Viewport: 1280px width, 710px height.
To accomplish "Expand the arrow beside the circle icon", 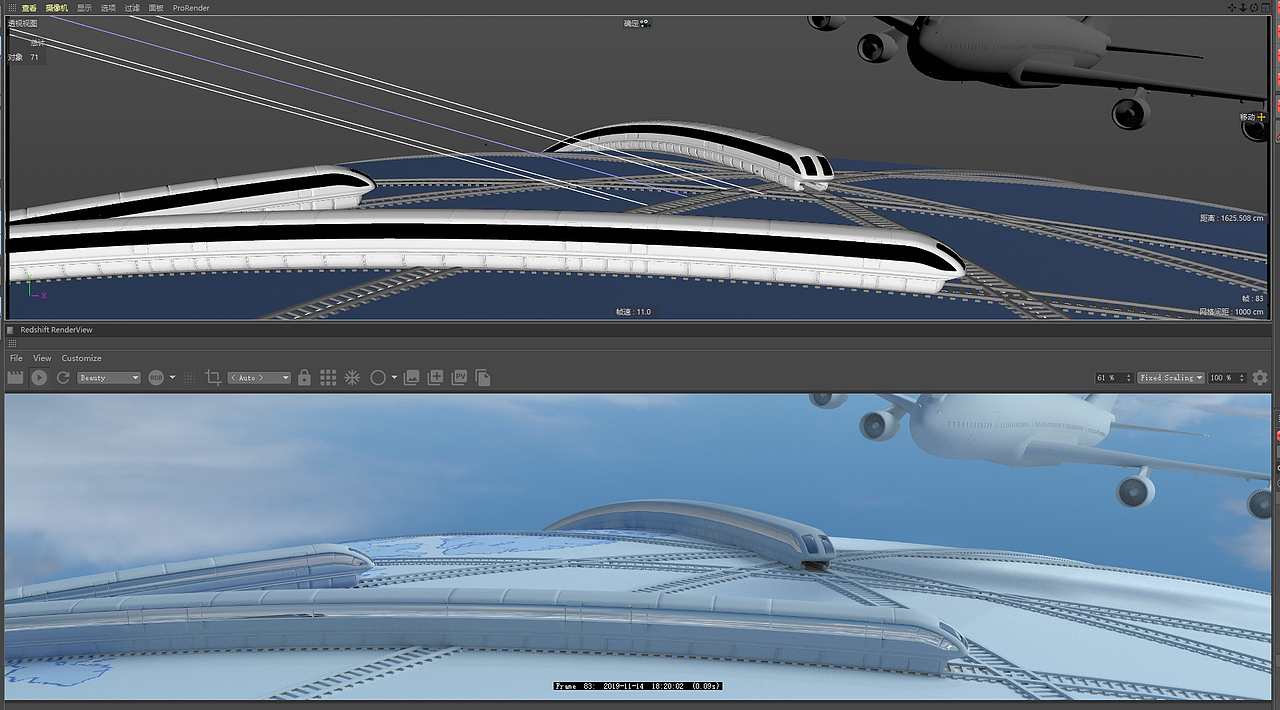I will pos(394,378).
